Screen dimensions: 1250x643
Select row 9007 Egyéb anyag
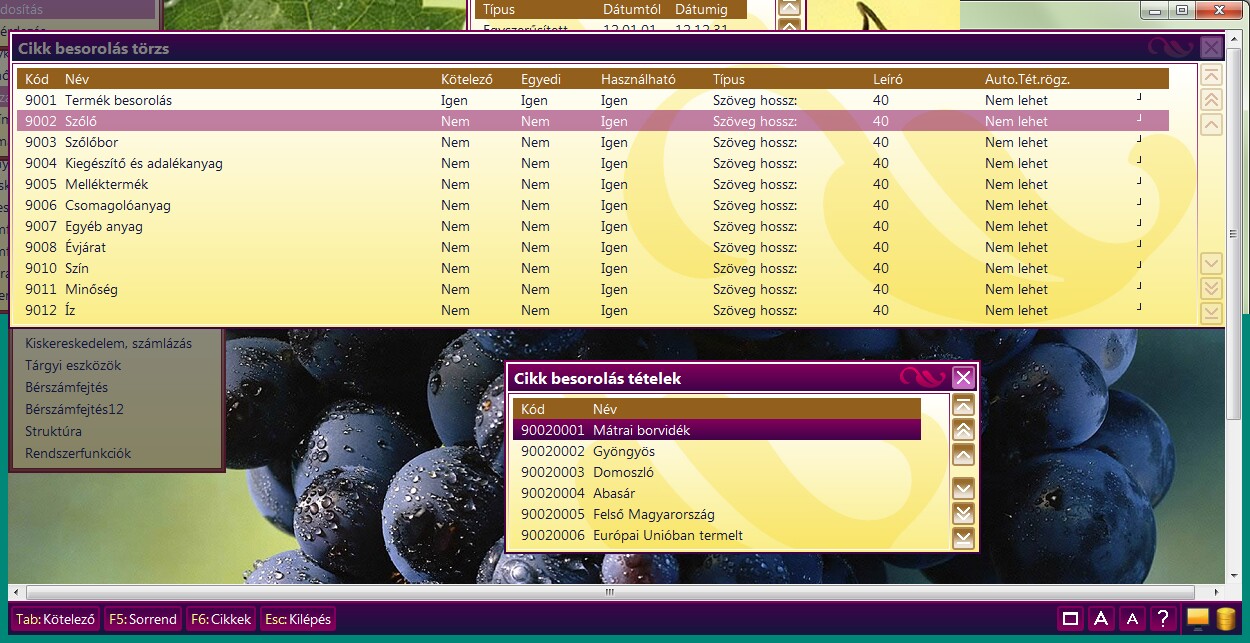[592, 226]
